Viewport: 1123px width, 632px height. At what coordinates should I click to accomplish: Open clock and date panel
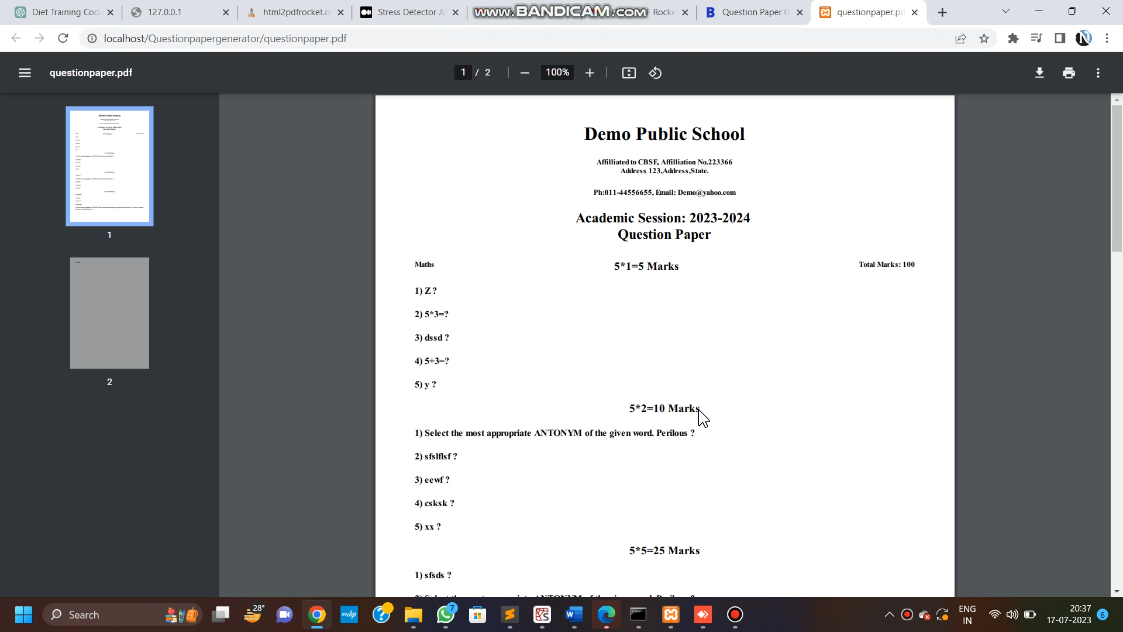pos(1069,614)
